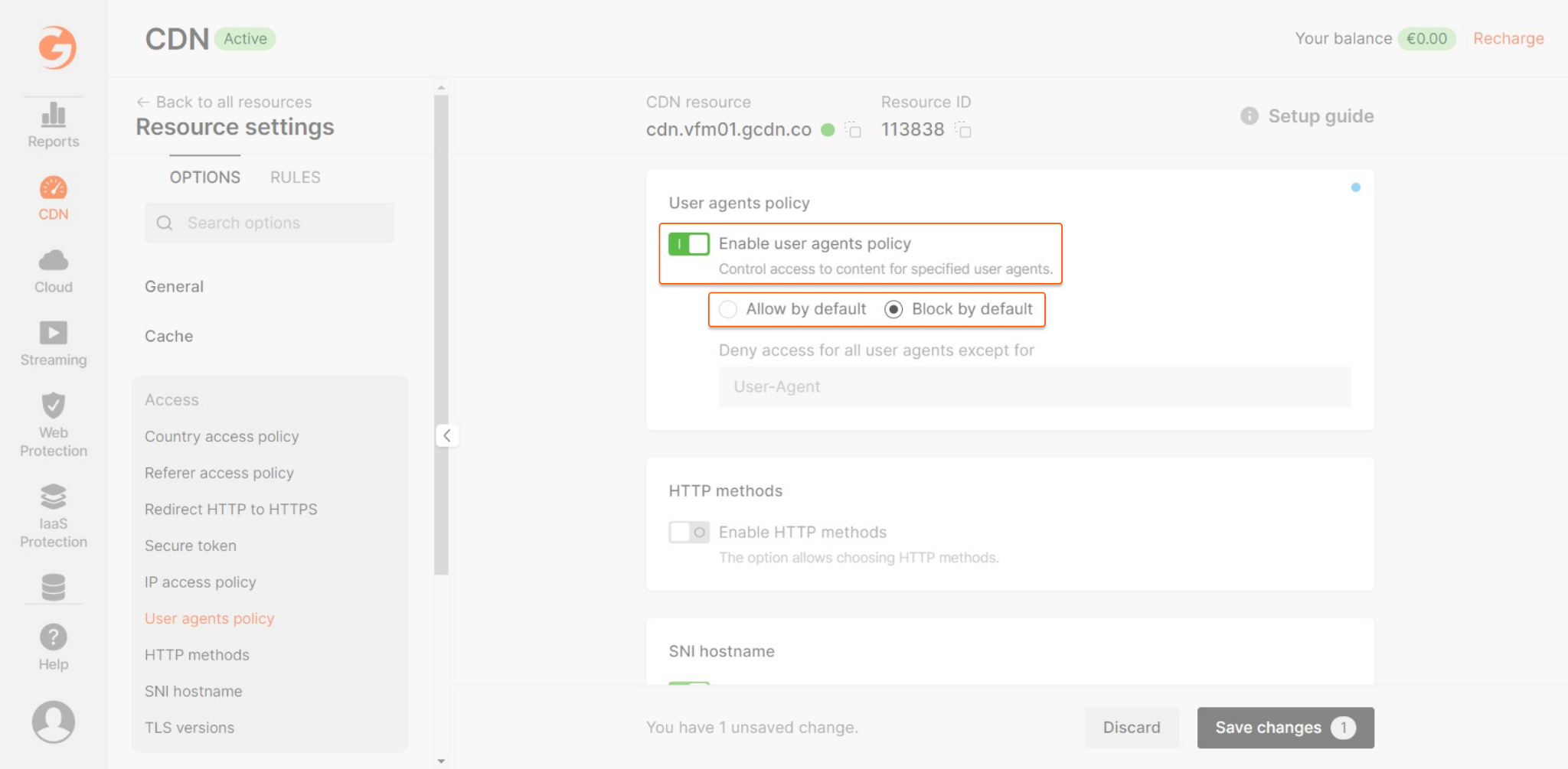Copy the cdn.vfm01.gcdn.co hostname
The height and width of the screenshot is (769, 1568).
852,130
